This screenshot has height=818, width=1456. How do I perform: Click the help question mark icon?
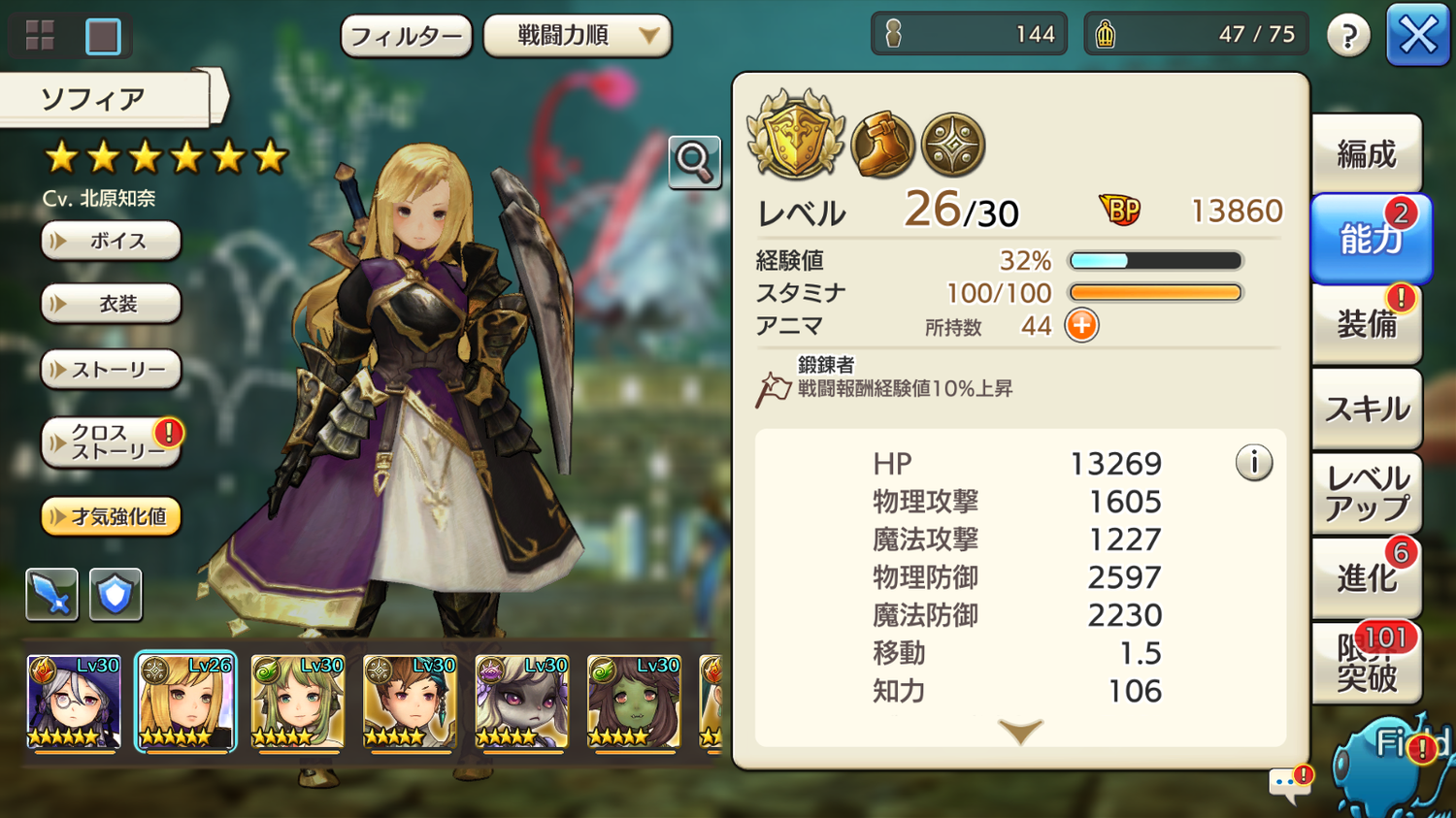(x=1348, y=36)
